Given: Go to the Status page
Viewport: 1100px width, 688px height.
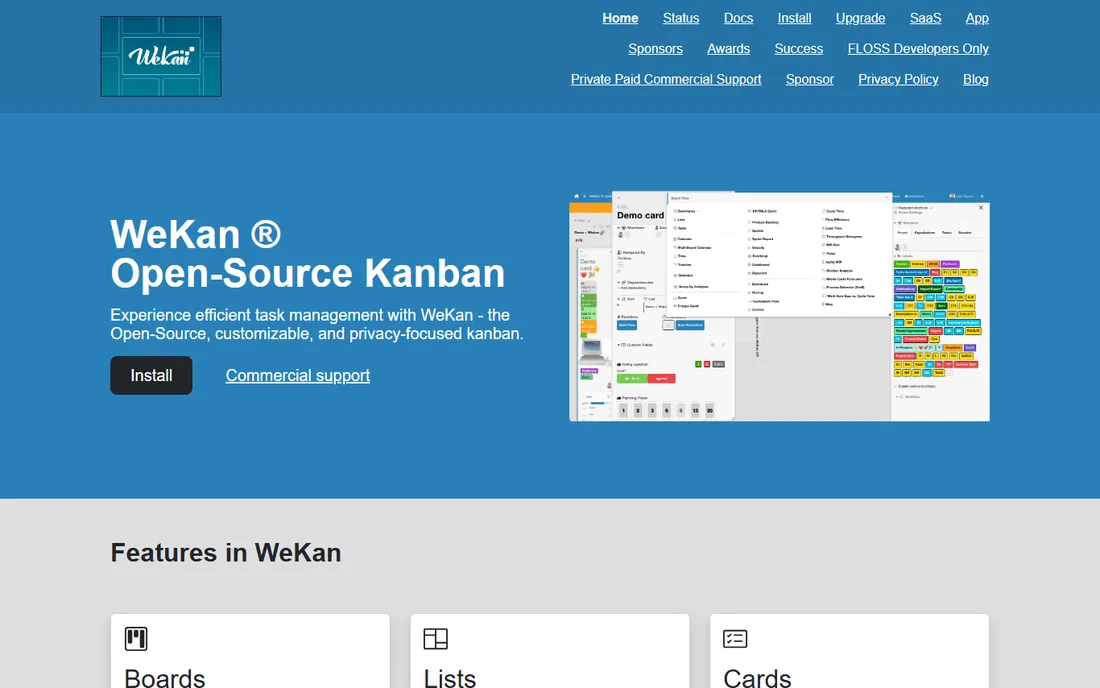Looking at the screenshot, I should tap(680, 18).
